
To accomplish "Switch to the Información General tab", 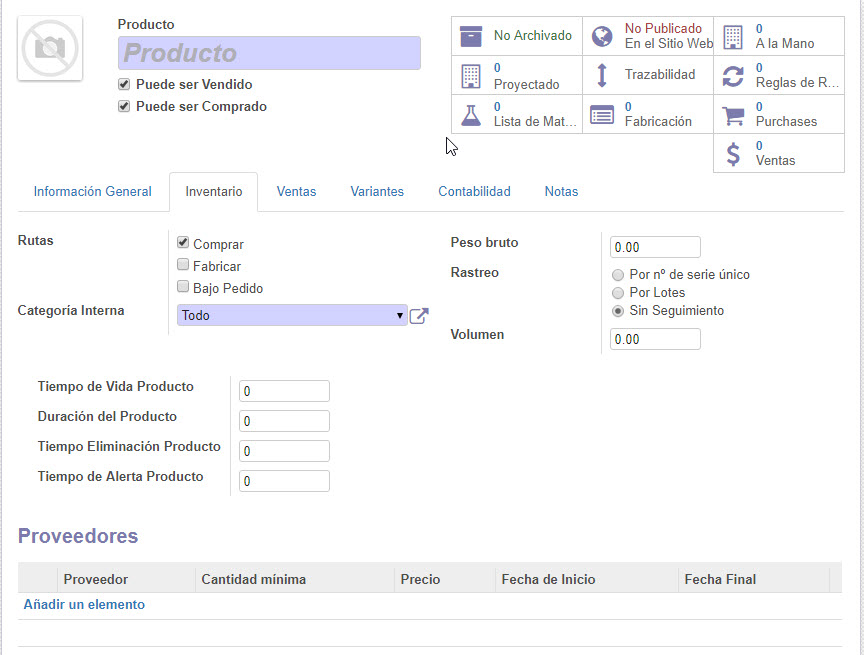I will [x=93, y=192].
